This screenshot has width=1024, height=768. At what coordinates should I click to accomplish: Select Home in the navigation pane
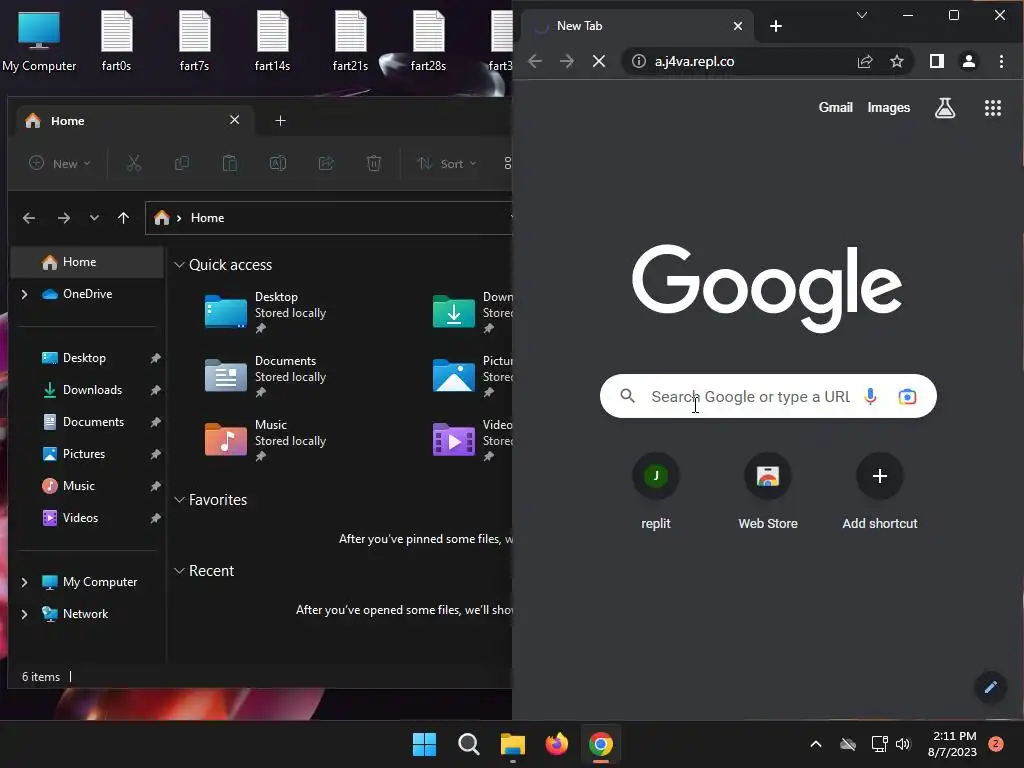click(x=88, y=263)
